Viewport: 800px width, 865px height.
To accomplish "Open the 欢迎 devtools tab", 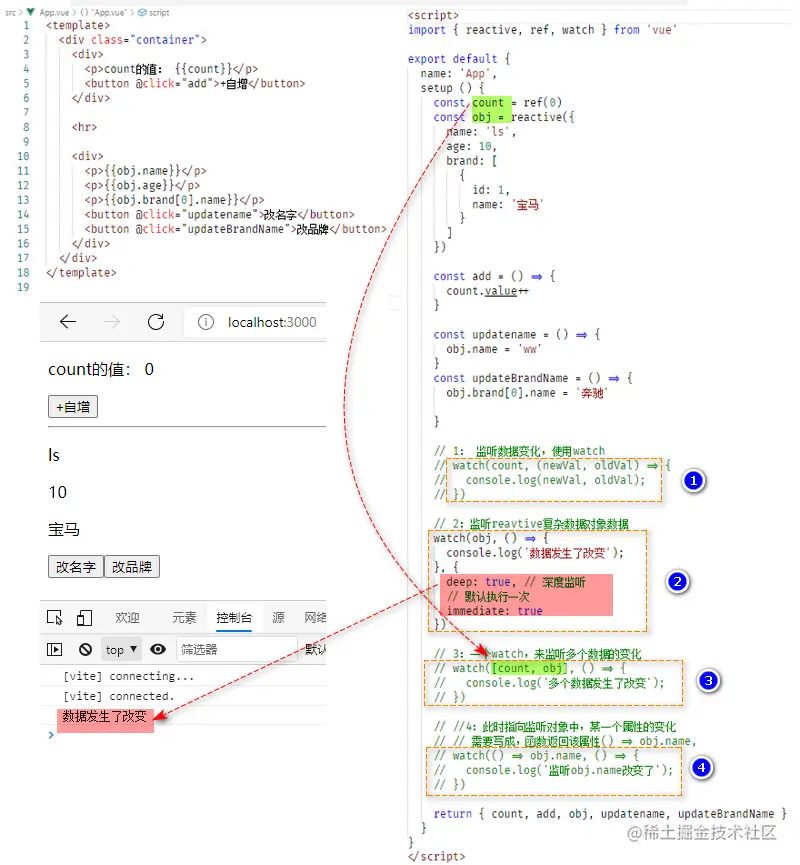I will click(x=127, y=618).
